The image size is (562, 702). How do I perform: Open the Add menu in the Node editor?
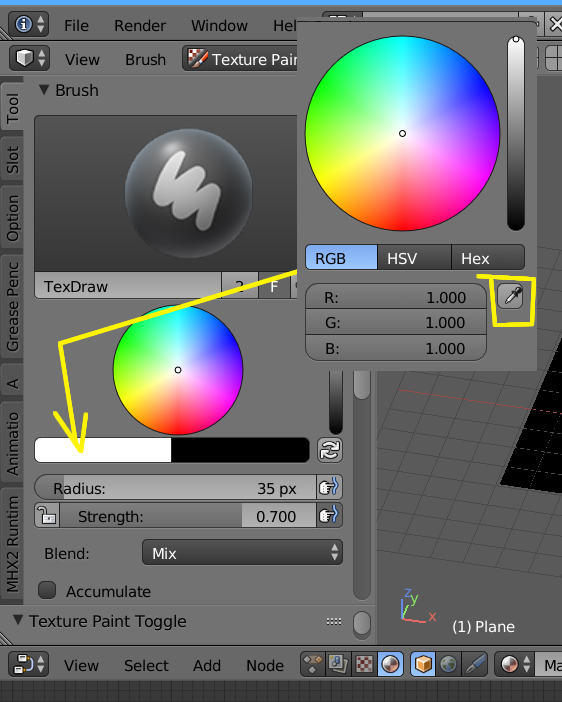tap(207, 665)
